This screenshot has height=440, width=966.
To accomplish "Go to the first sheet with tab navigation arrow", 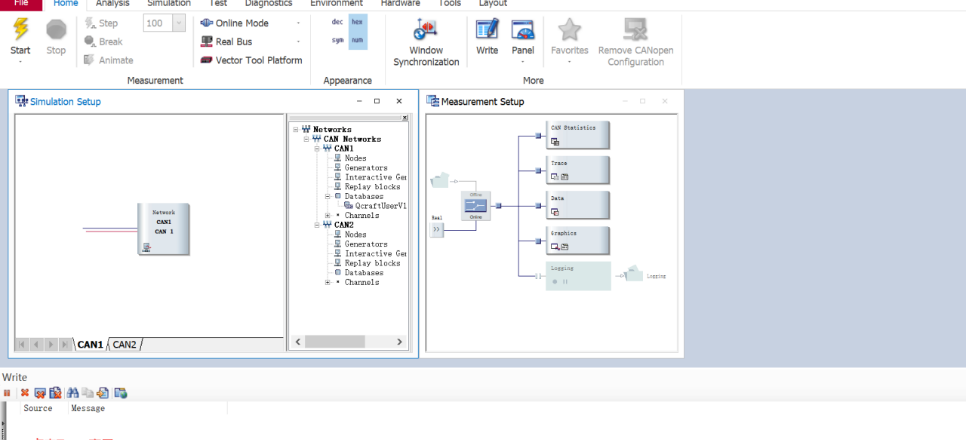I will (x=22, y=344).
